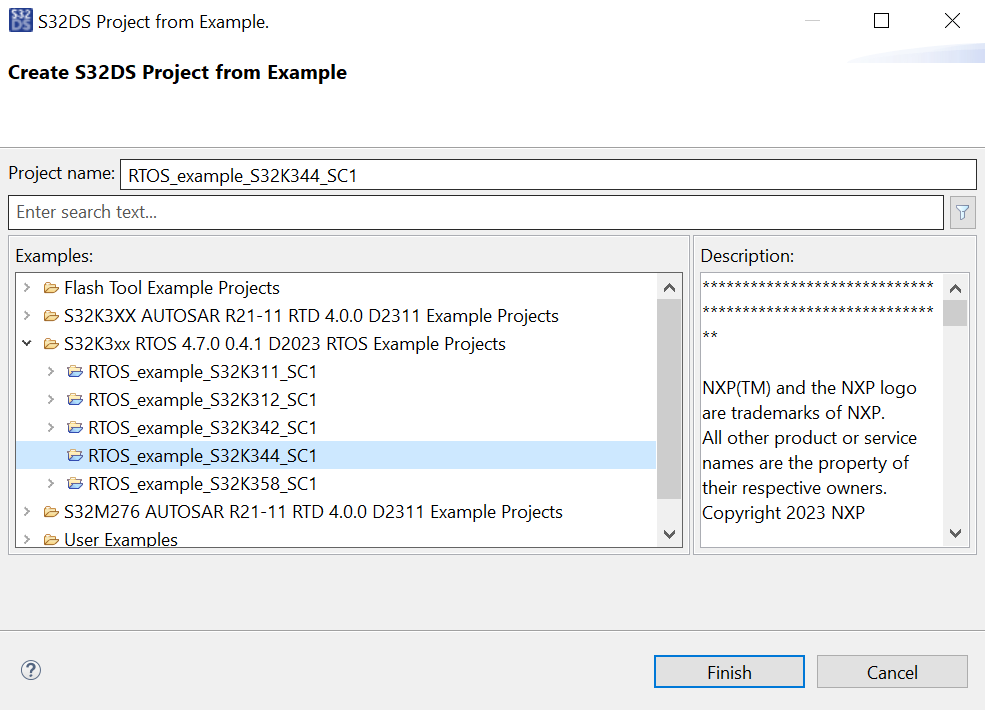Image resolution: width=985 pixels, height=710 pixels.
Task: Click the folder icon for RTOS_example_S32K311_SC1
Action: (x=75, y=370)
